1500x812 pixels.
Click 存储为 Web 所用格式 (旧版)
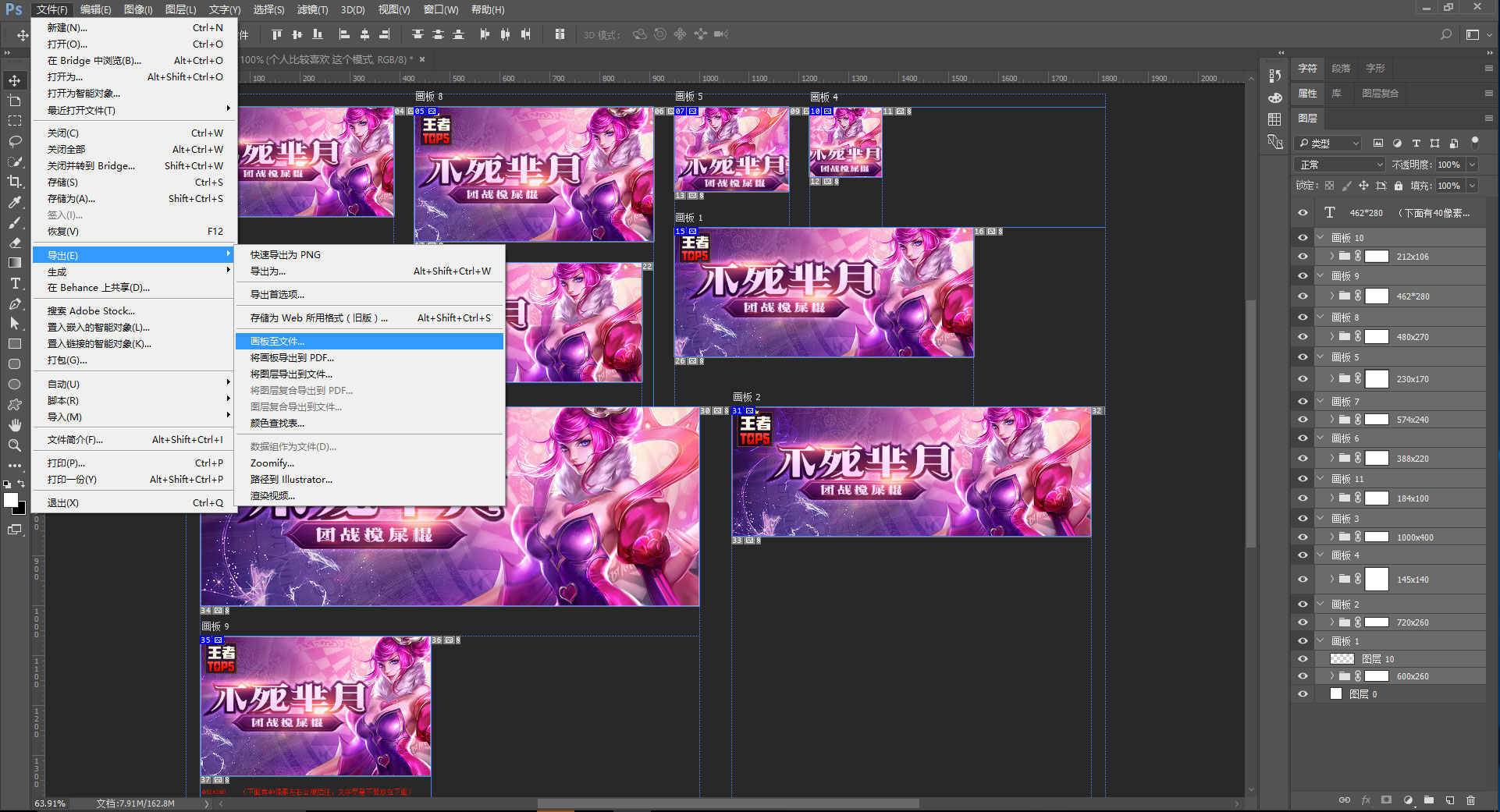pos(370,318)
